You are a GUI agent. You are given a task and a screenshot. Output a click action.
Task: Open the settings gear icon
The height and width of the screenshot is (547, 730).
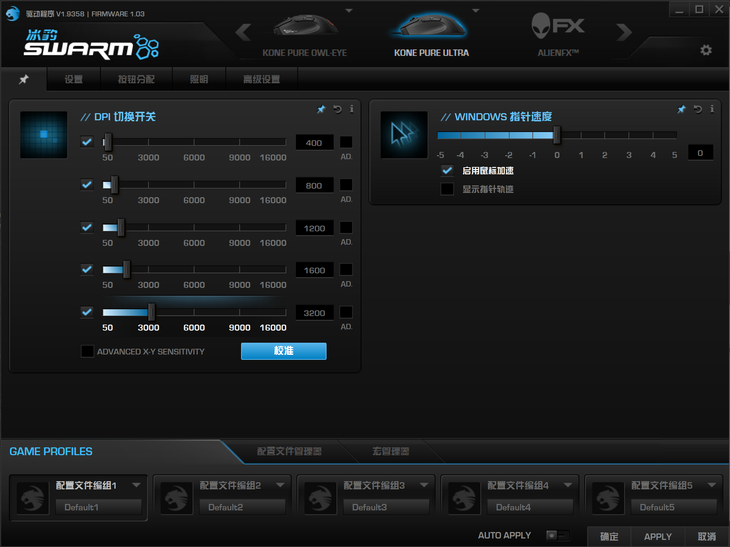click(x=706, y=50)
